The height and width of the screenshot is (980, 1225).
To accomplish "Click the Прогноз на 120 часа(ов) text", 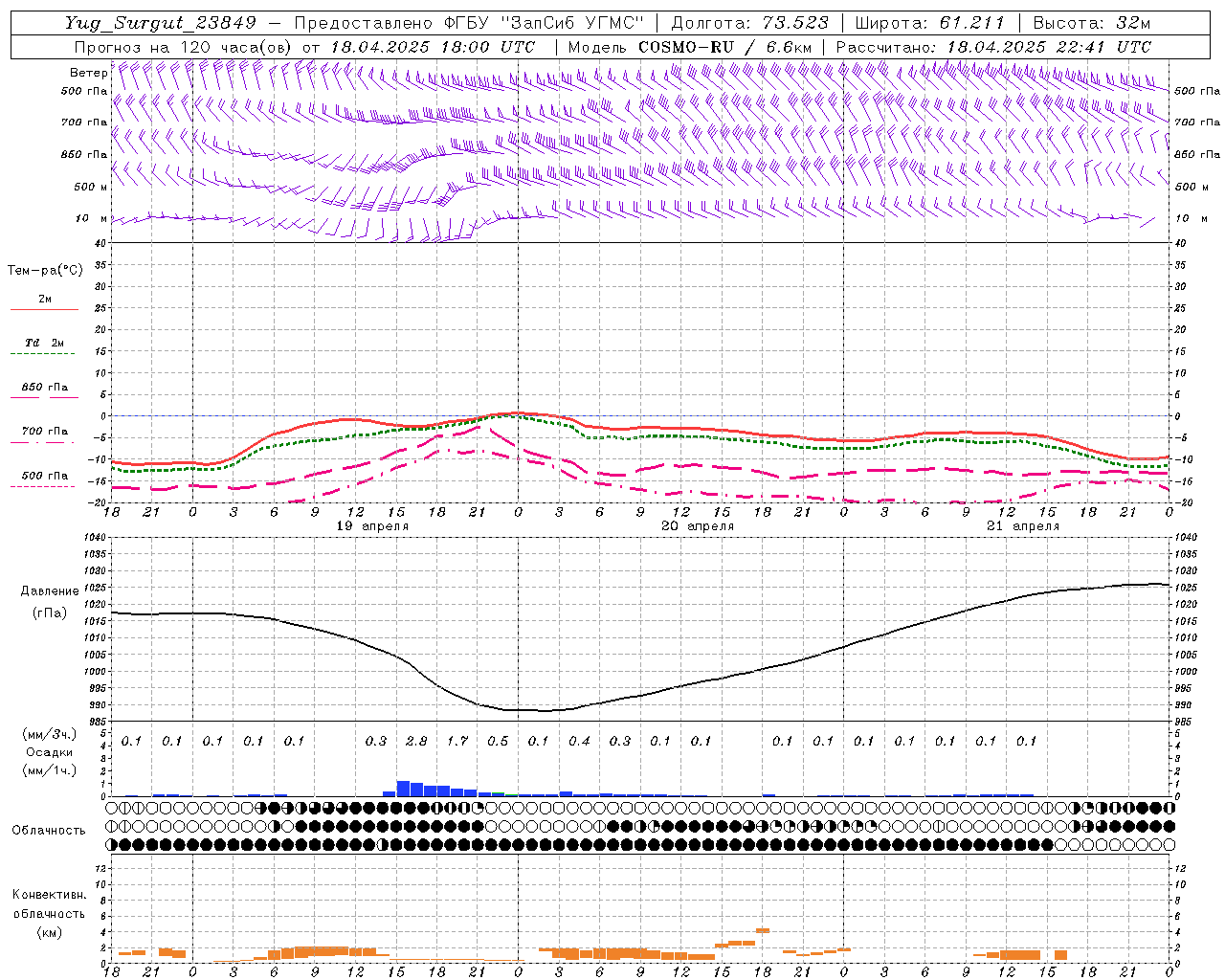I will [184, 47].
